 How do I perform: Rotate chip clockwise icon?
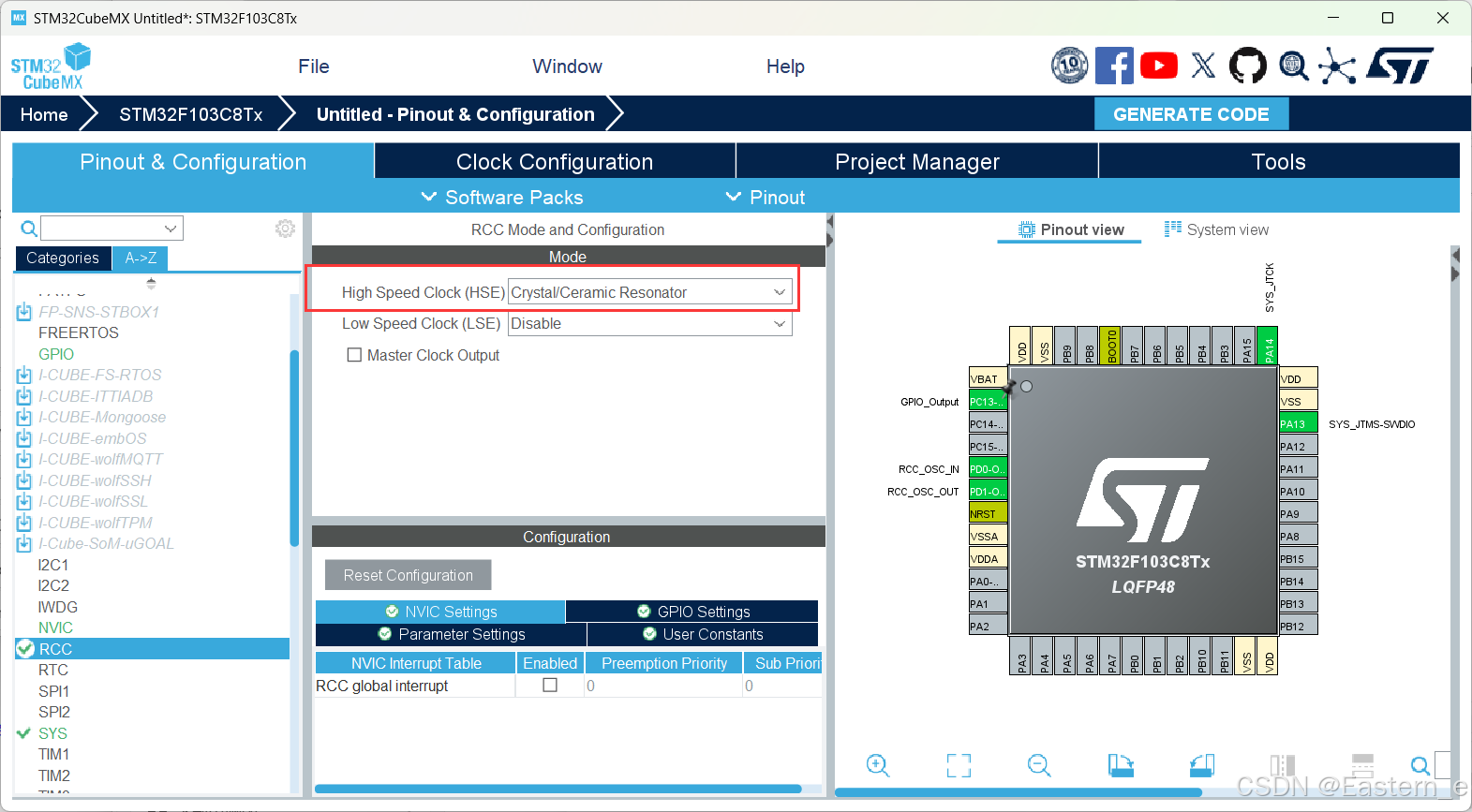point(1121,765)
